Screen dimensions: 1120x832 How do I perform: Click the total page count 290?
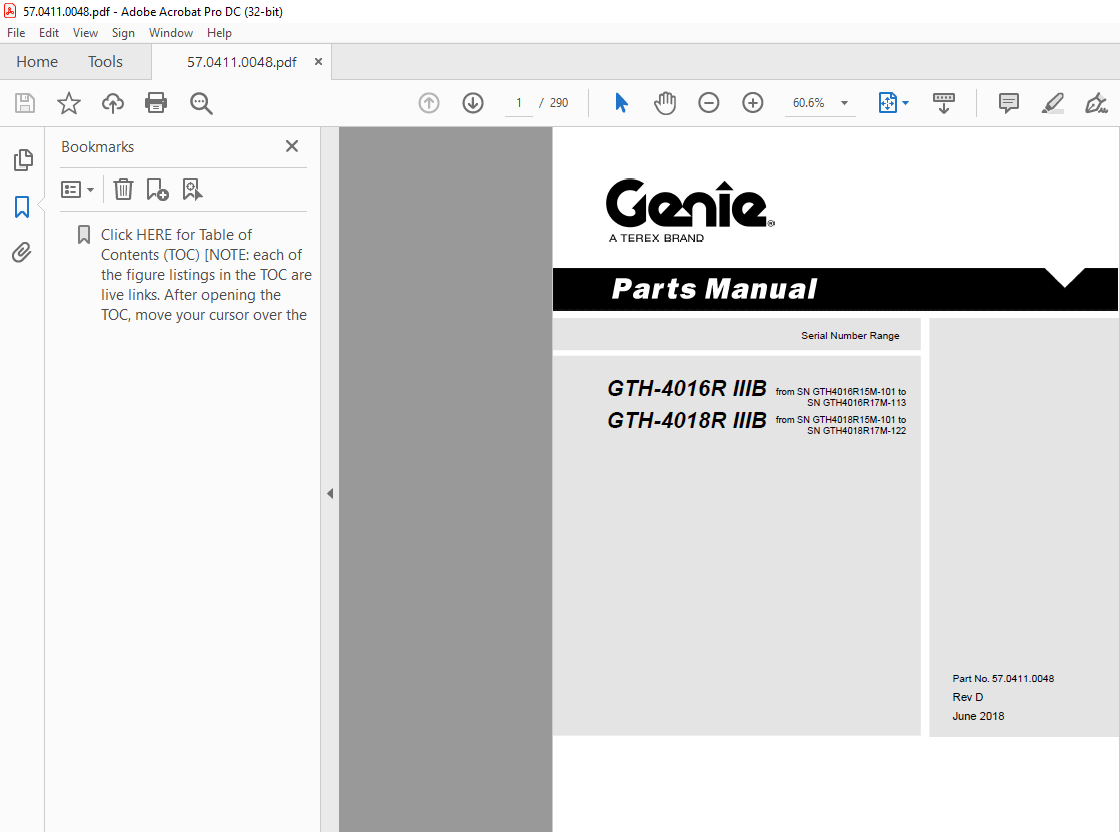(x=559, y=103)
